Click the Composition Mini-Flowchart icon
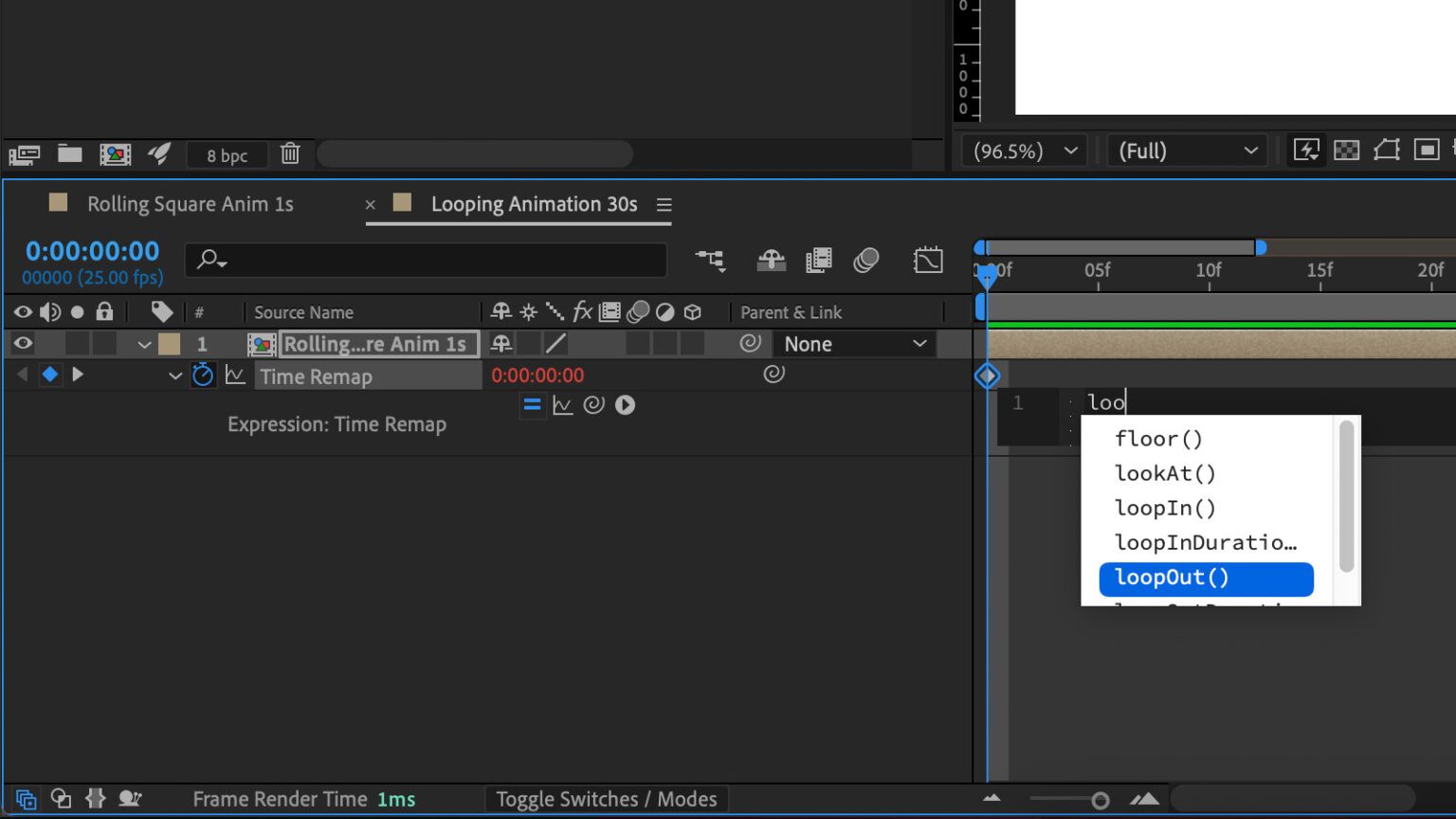The width and height of the screenshot is (1456, 819). pyautogui.click(x=711, y=261)
